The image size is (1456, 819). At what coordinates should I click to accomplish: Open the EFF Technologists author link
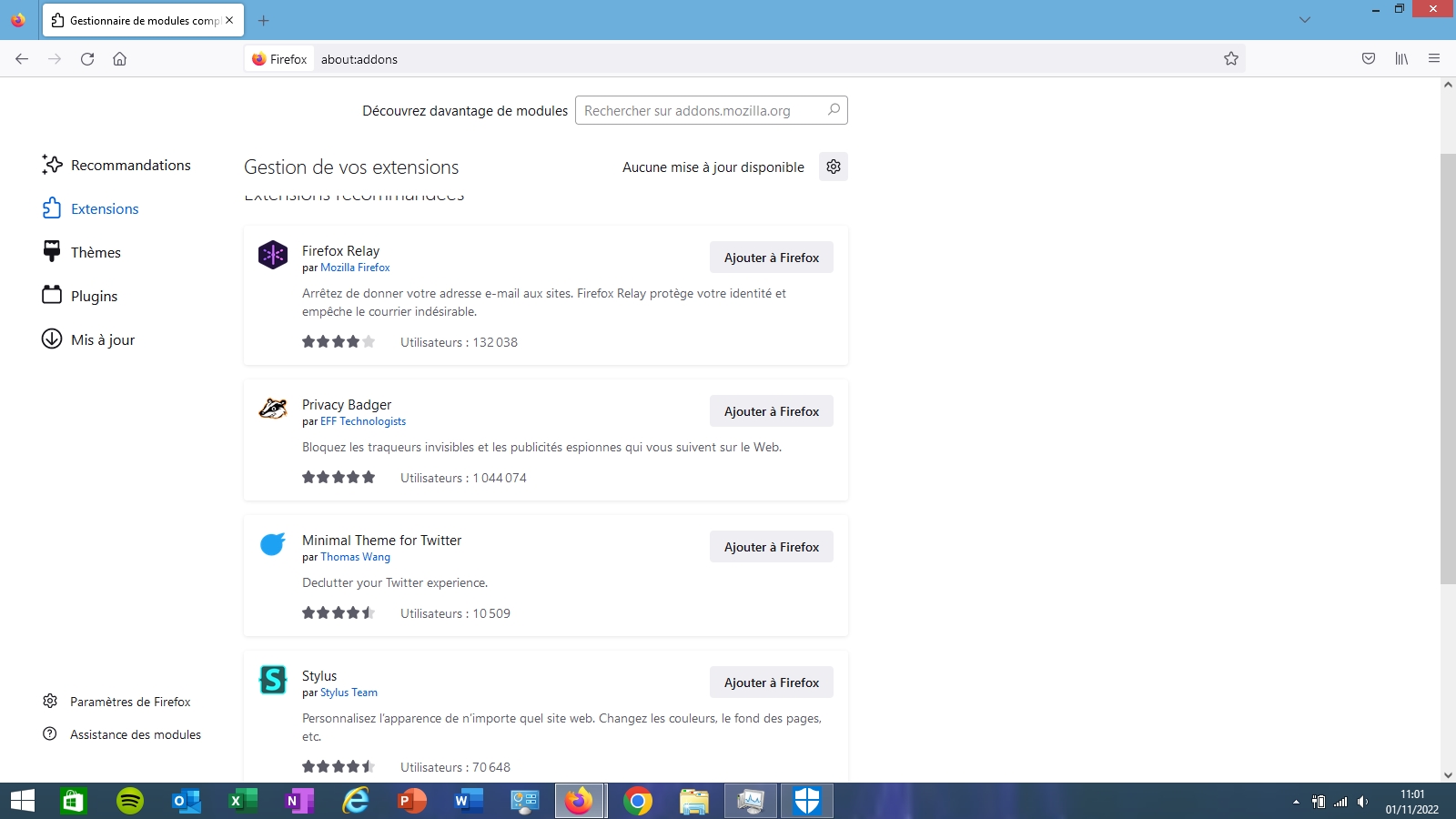click(363, 421)
